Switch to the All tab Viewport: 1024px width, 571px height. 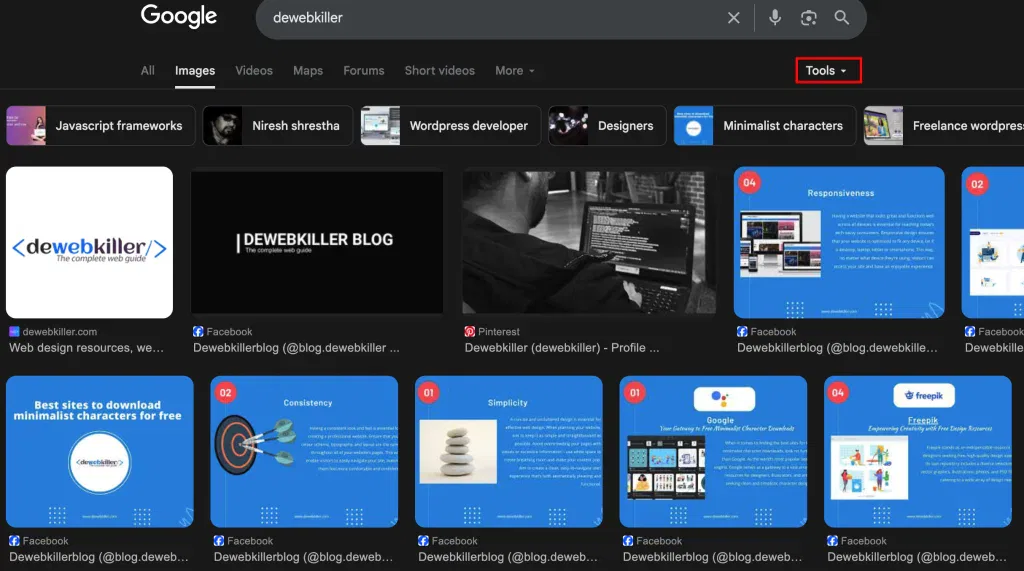pos(148,71)
